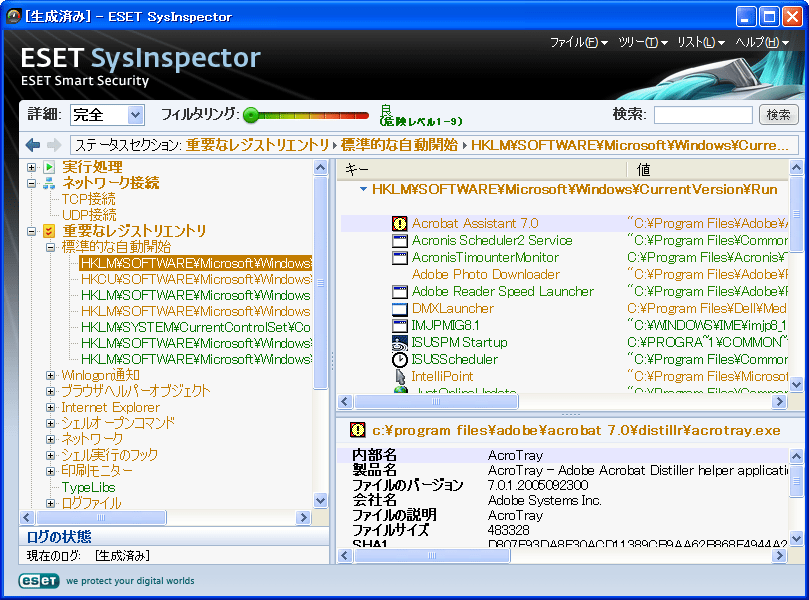Click the キー column header

[482, 169]
